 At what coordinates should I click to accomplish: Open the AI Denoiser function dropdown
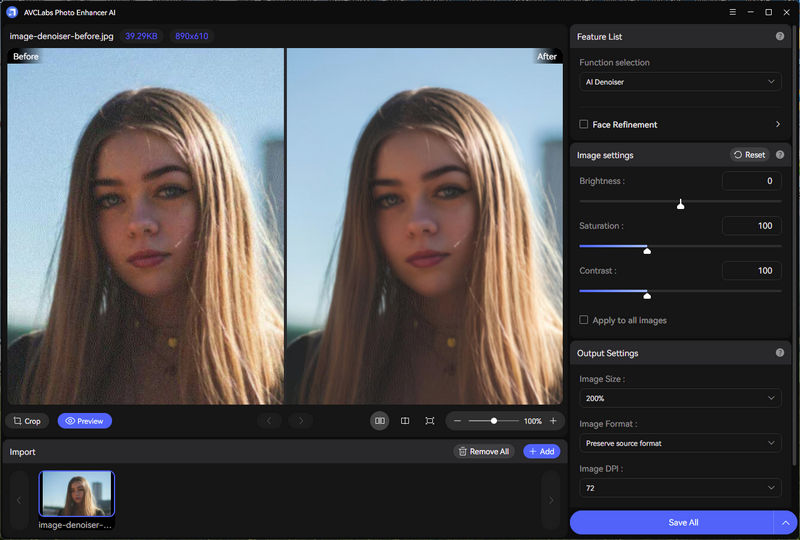[x=680, y=82]
